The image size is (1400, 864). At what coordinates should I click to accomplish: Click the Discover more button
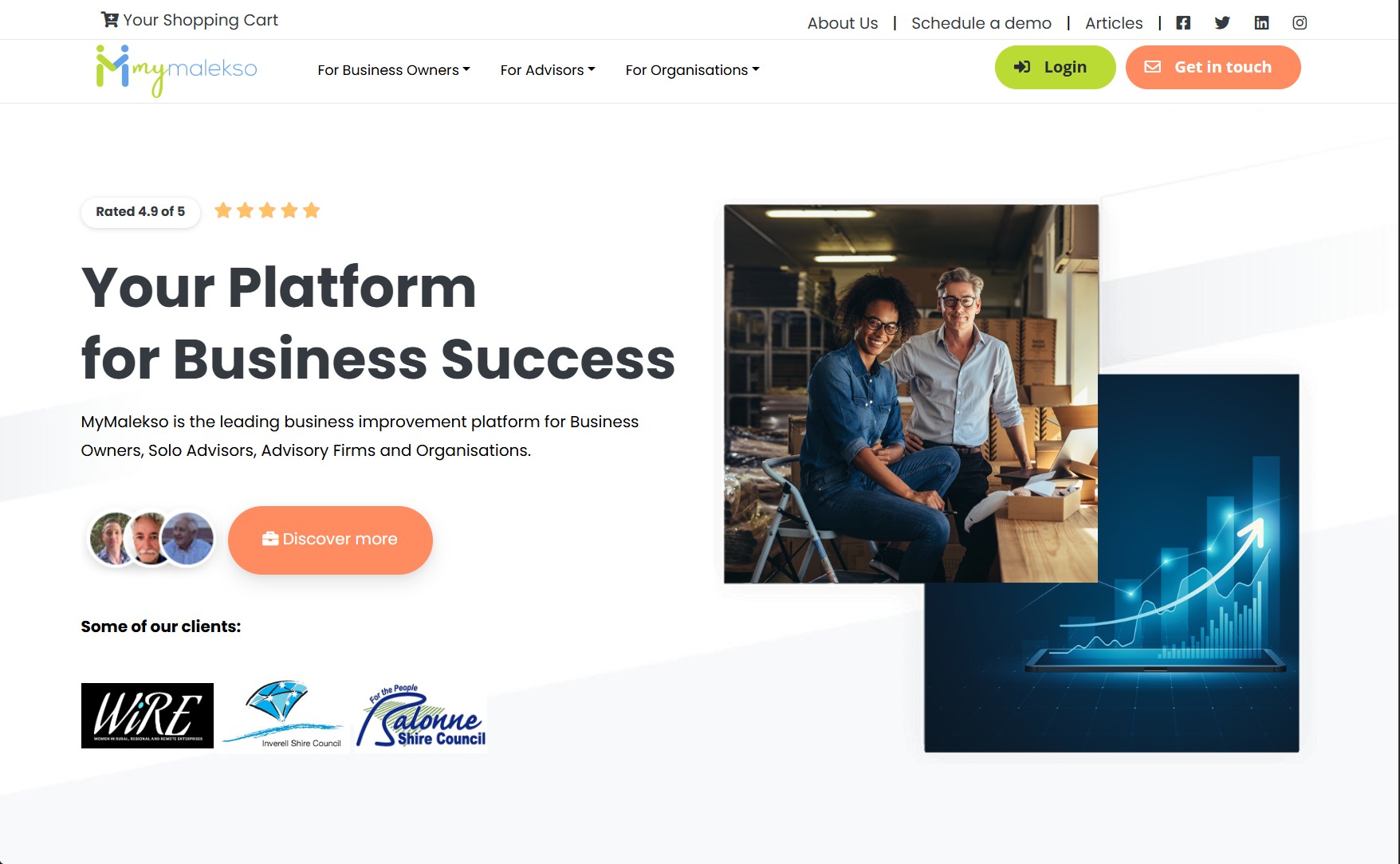330,540
